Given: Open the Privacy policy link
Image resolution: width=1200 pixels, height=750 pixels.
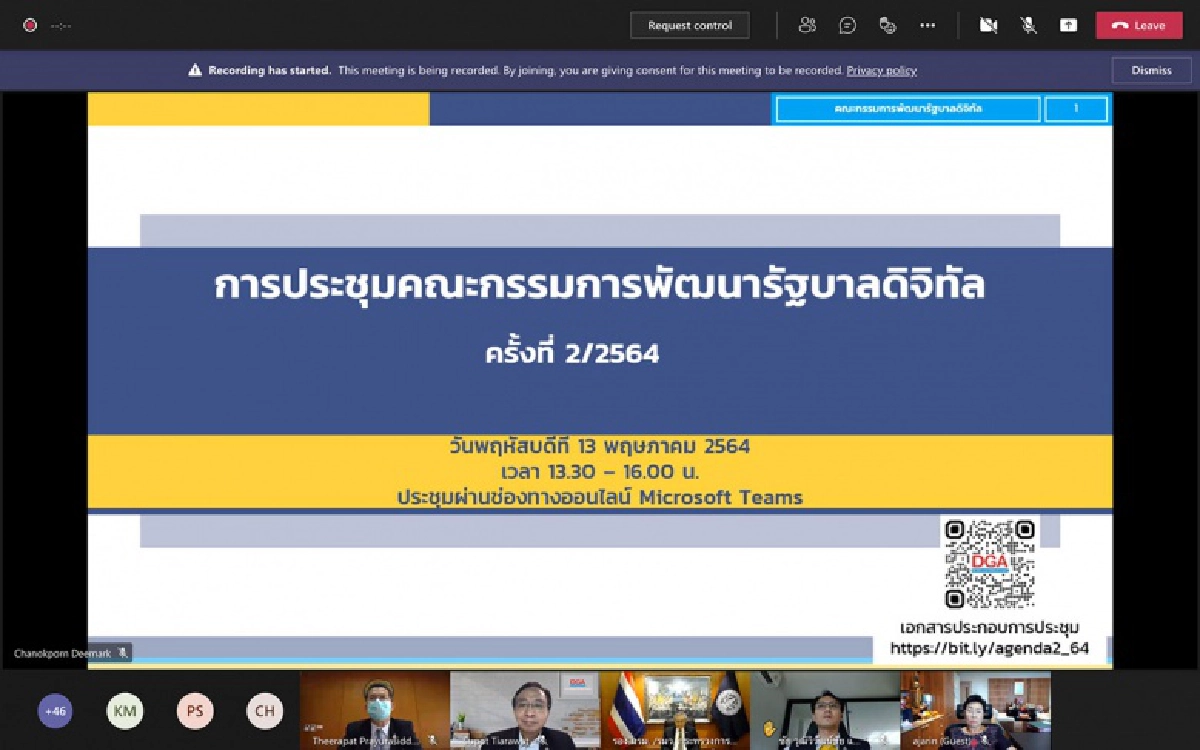Looking at the screenshot, I should 881,71.
